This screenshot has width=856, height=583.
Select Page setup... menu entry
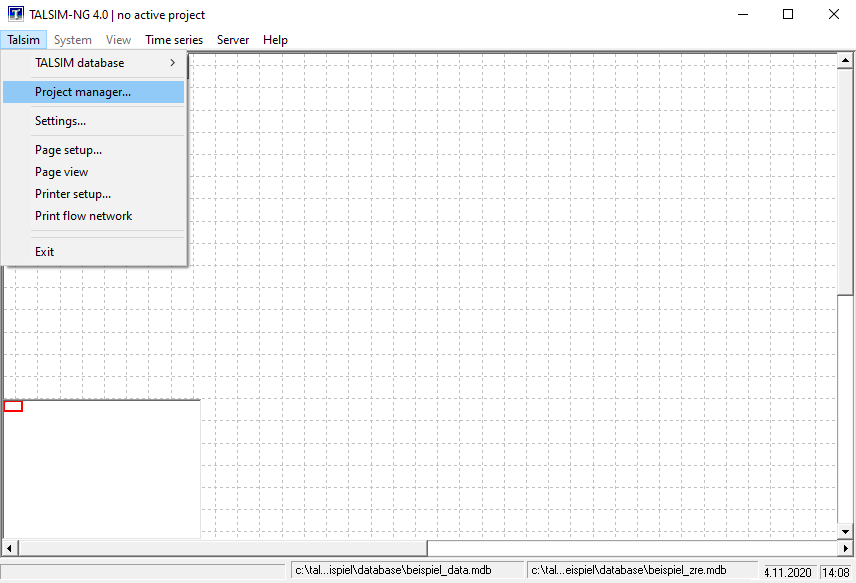click(94, 150)
